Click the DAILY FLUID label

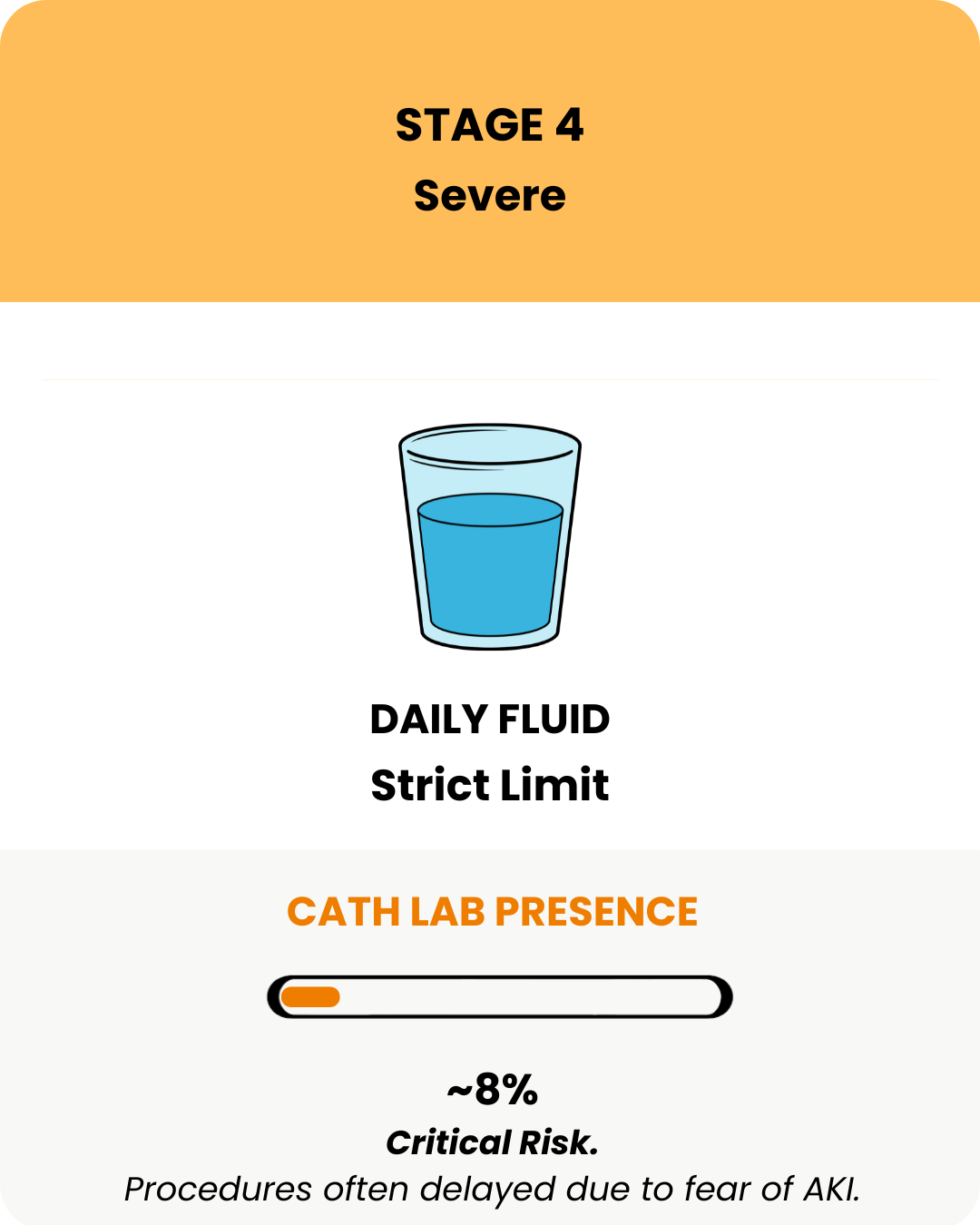click(490, 720)
